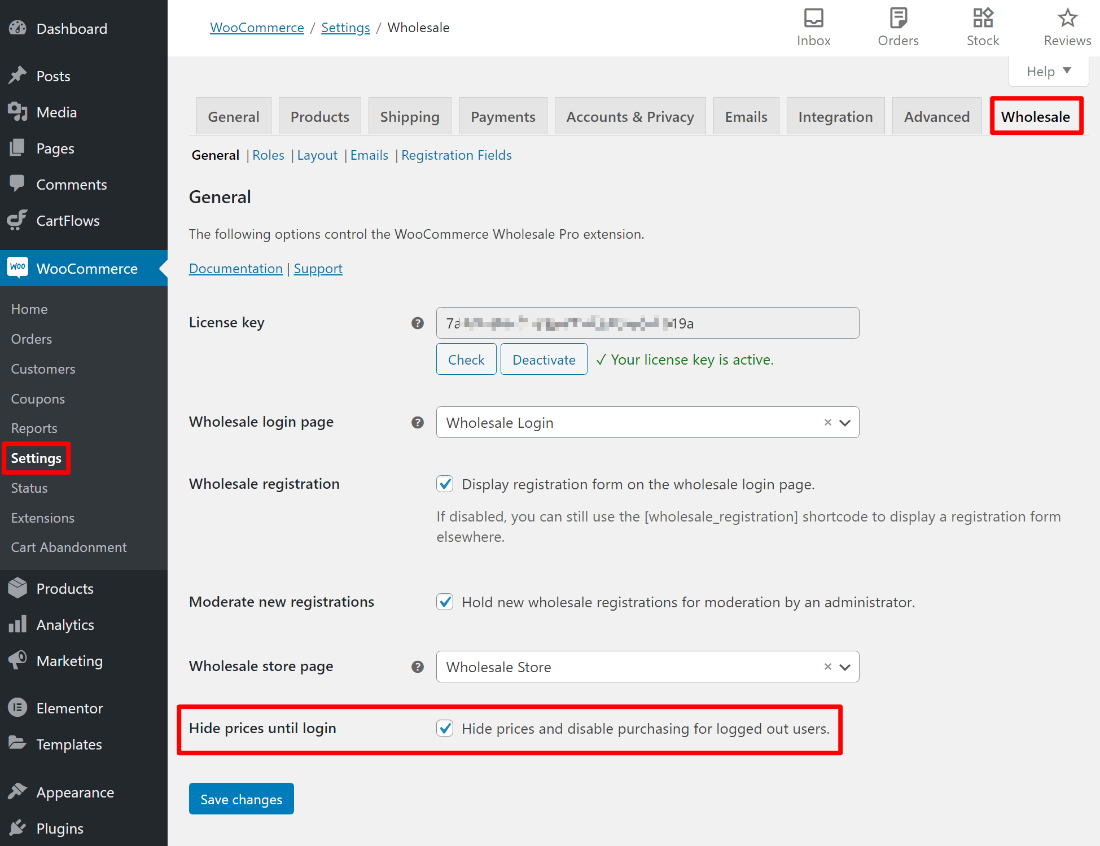Screen dimensions: 1100x846
Task: Open Reports in WooCommerce submenu
Action: pos(34,428)
